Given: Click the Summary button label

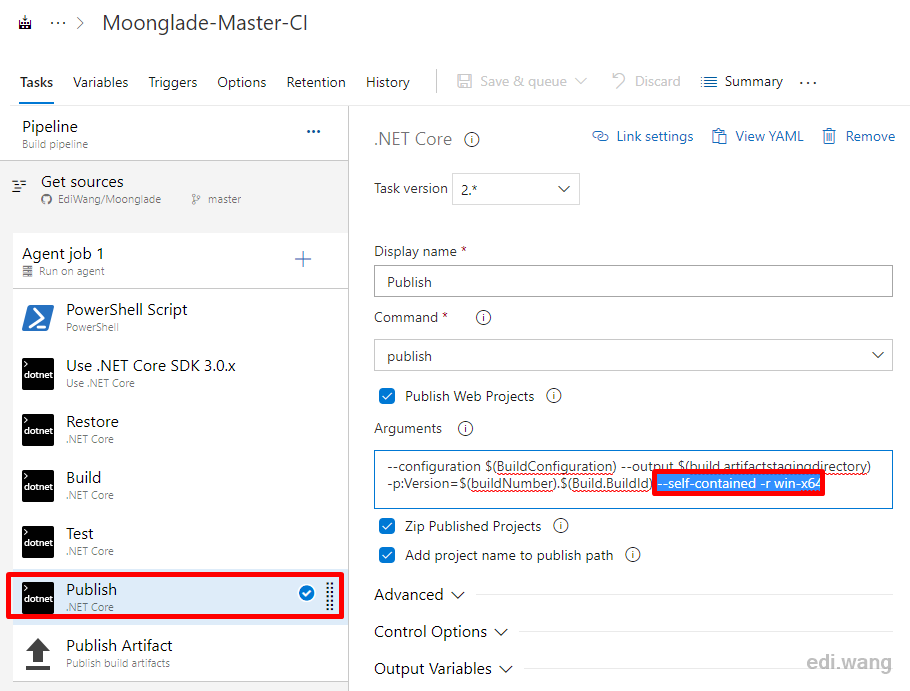Looking at the screenshot, I should pos(754,81).
